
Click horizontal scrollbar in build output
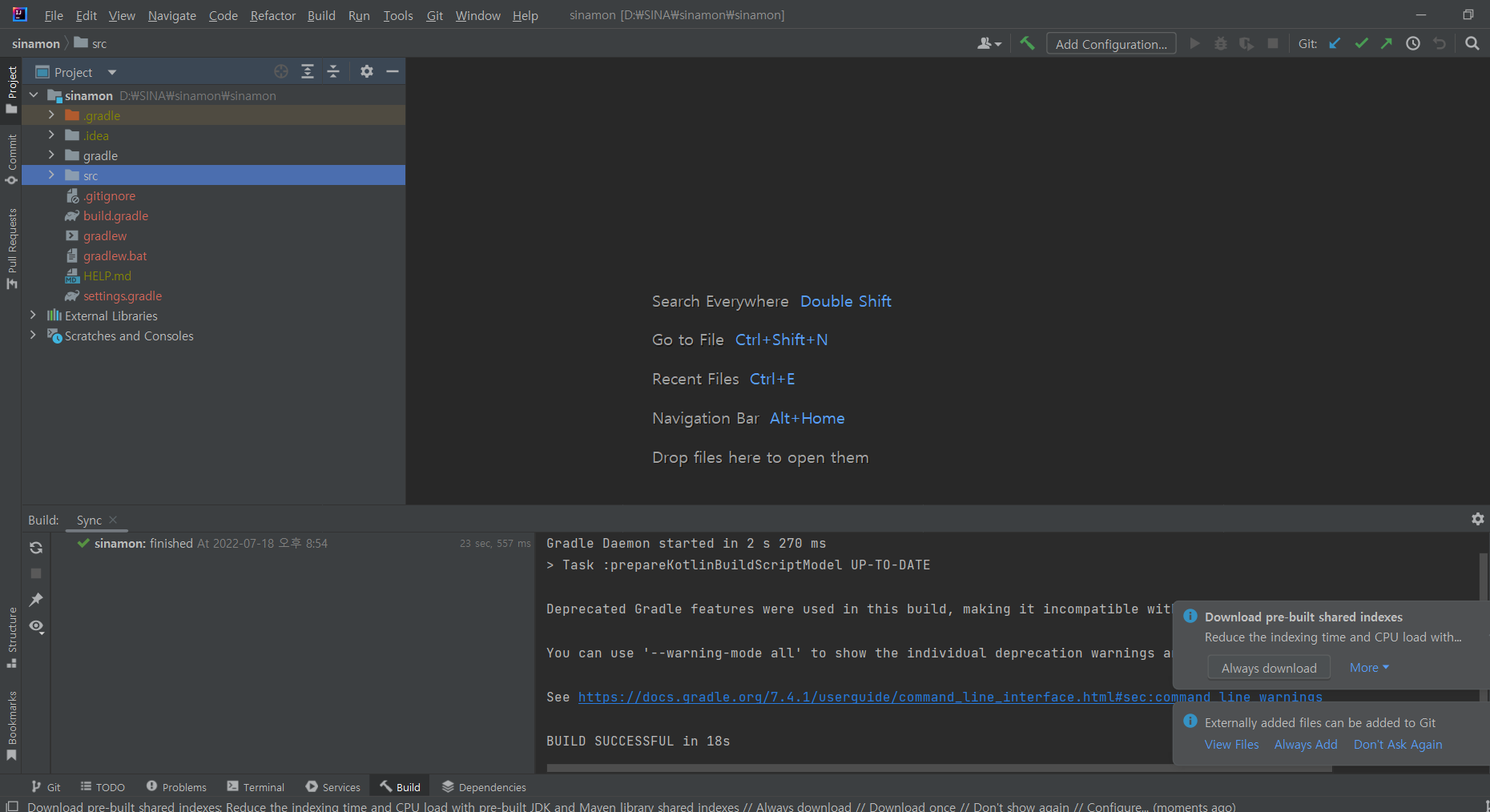click(x=939, y=768)
